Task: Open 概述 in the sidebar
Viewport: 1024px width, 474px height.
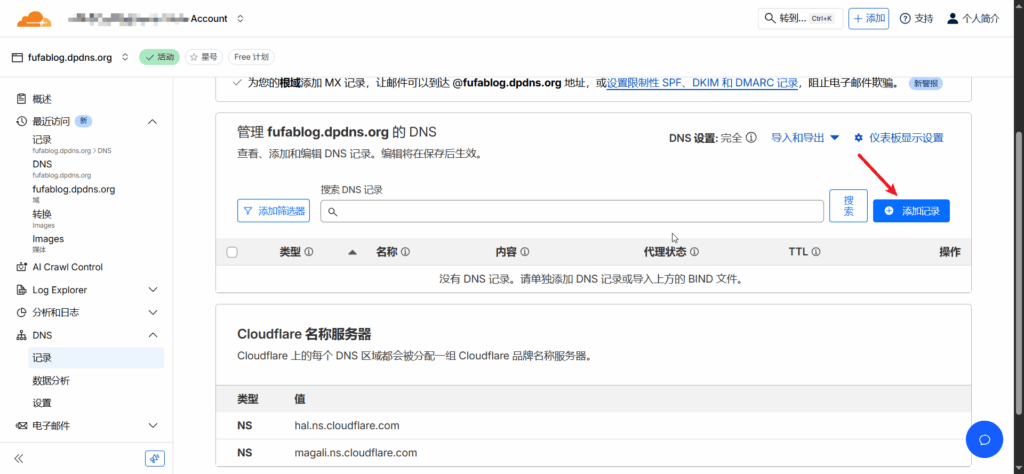Action: coord(42,99)
